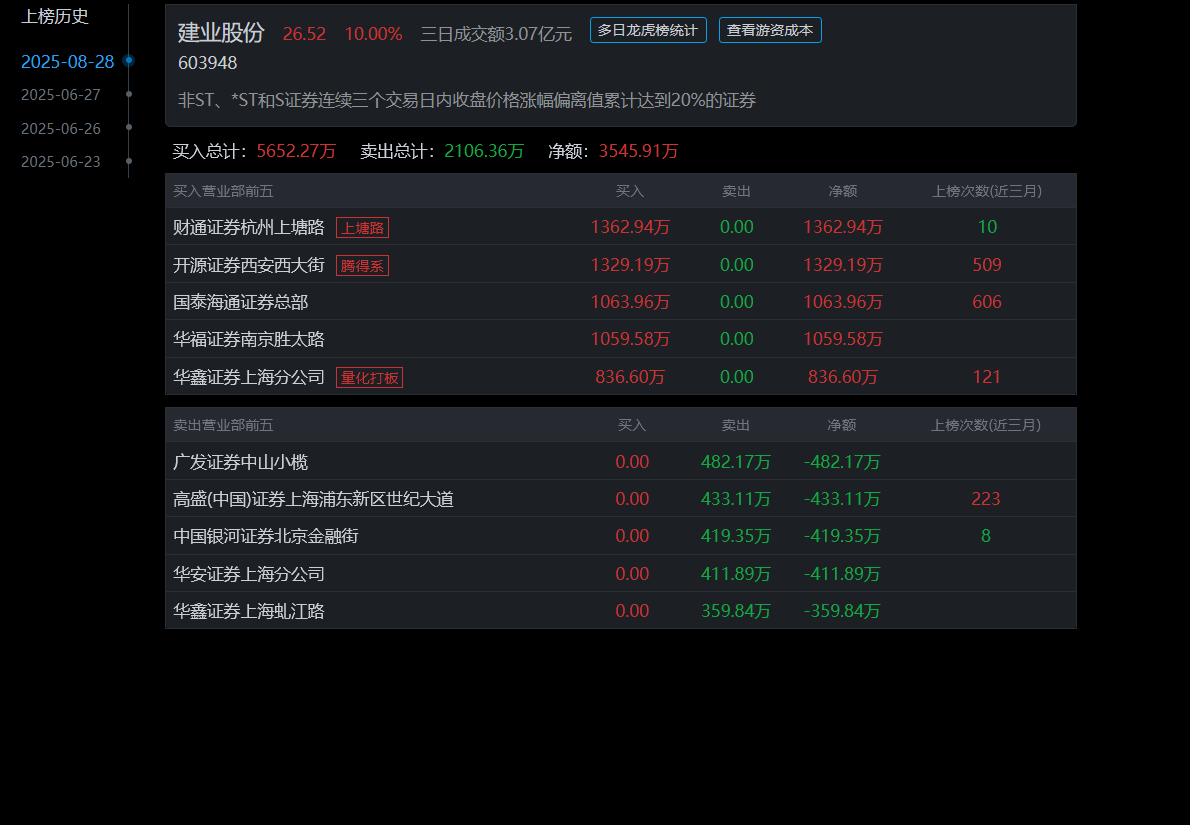The image size is (1190, 825).
Task: Click net value 1063.96万 in 国泰海通 row
Action: (842, 302)
